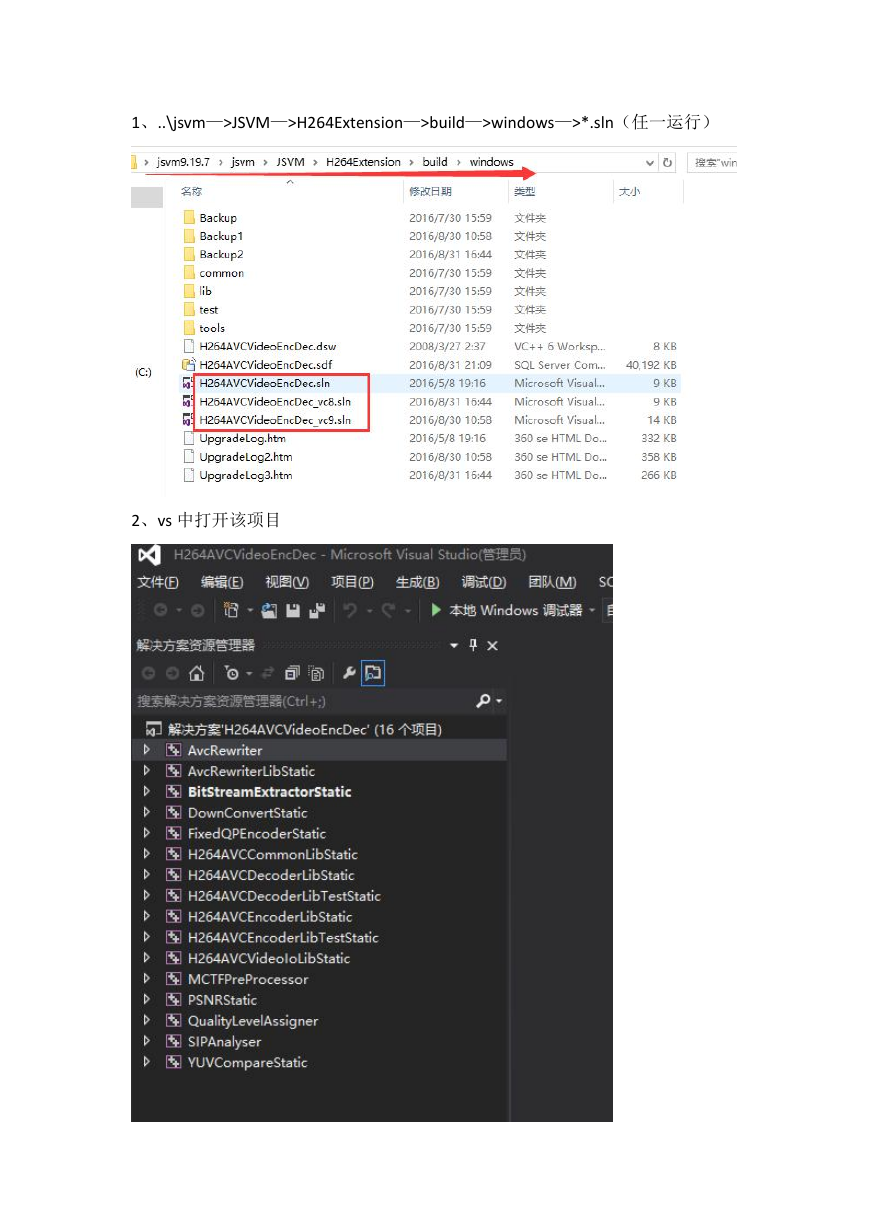
Task: Expand the BitStreamExtractorStatic project node
Action: pyautogui.click(x=147, y=792)
